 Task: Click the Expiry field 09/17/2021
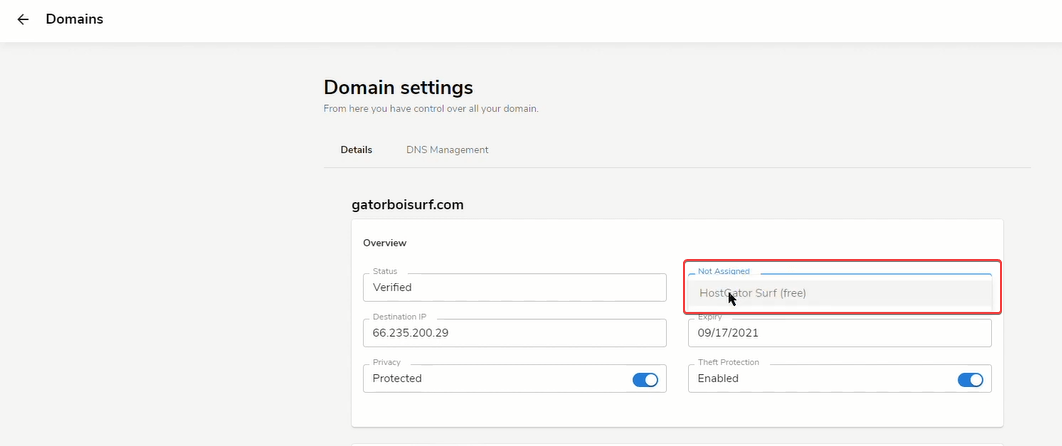tap(840, 333)
